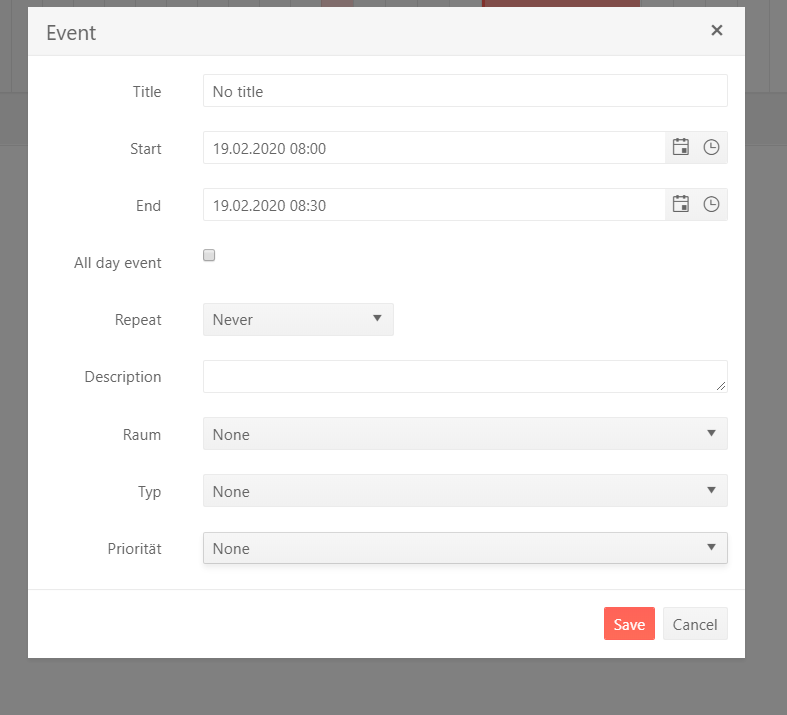Click the Event dialog heading
Image resolution: width=787 pixels, height=715 pixels.
tap(71, 33)
